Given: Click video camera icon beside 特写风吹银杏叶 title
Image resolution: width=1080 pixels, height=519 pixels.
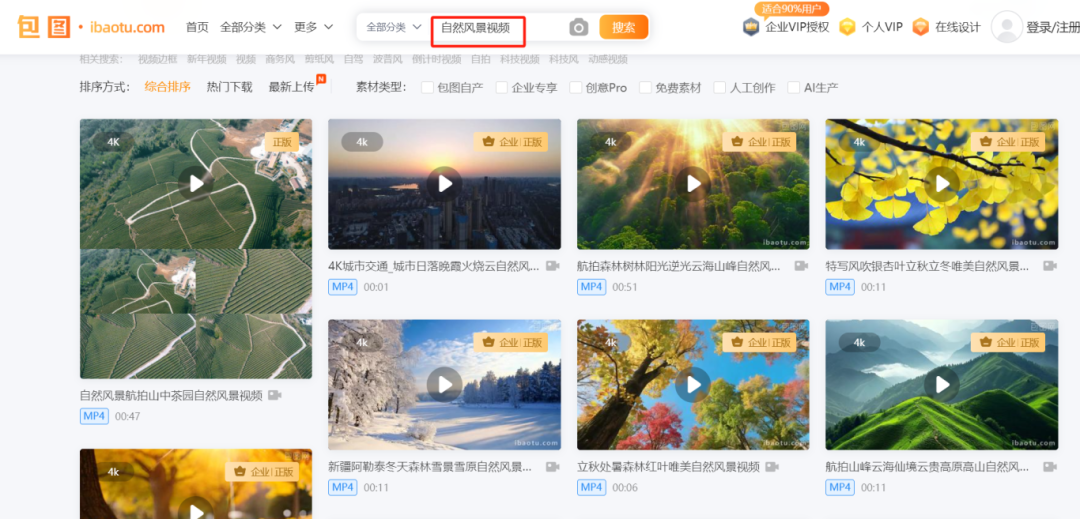Looking at the screenshot, I should point(1050,266).
